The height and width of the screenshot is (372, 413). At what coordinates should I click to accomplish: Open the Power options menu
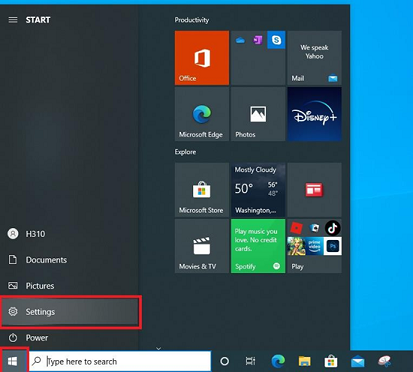pyautogui.click(x=69, y=338)
